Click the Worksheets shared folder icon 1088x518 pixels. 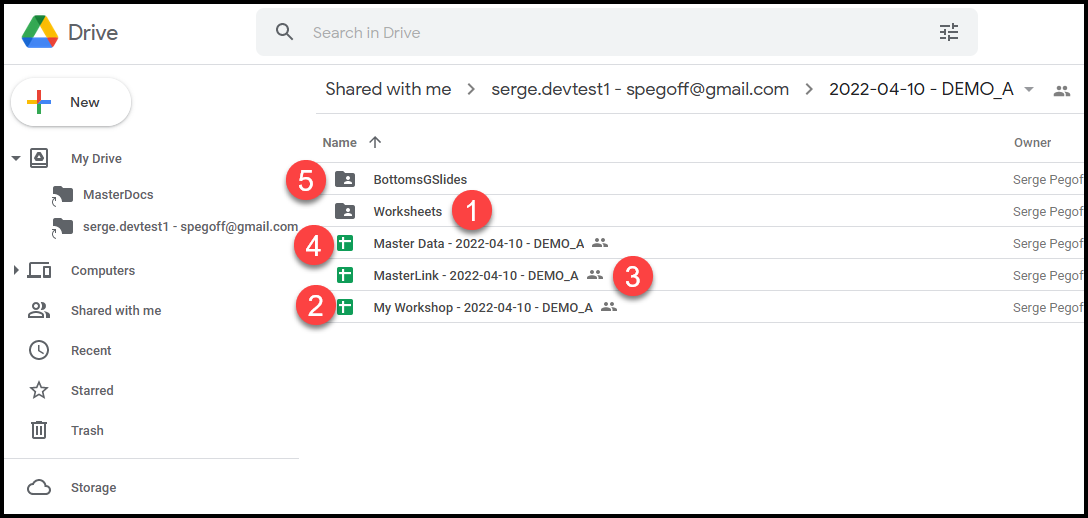345,211
